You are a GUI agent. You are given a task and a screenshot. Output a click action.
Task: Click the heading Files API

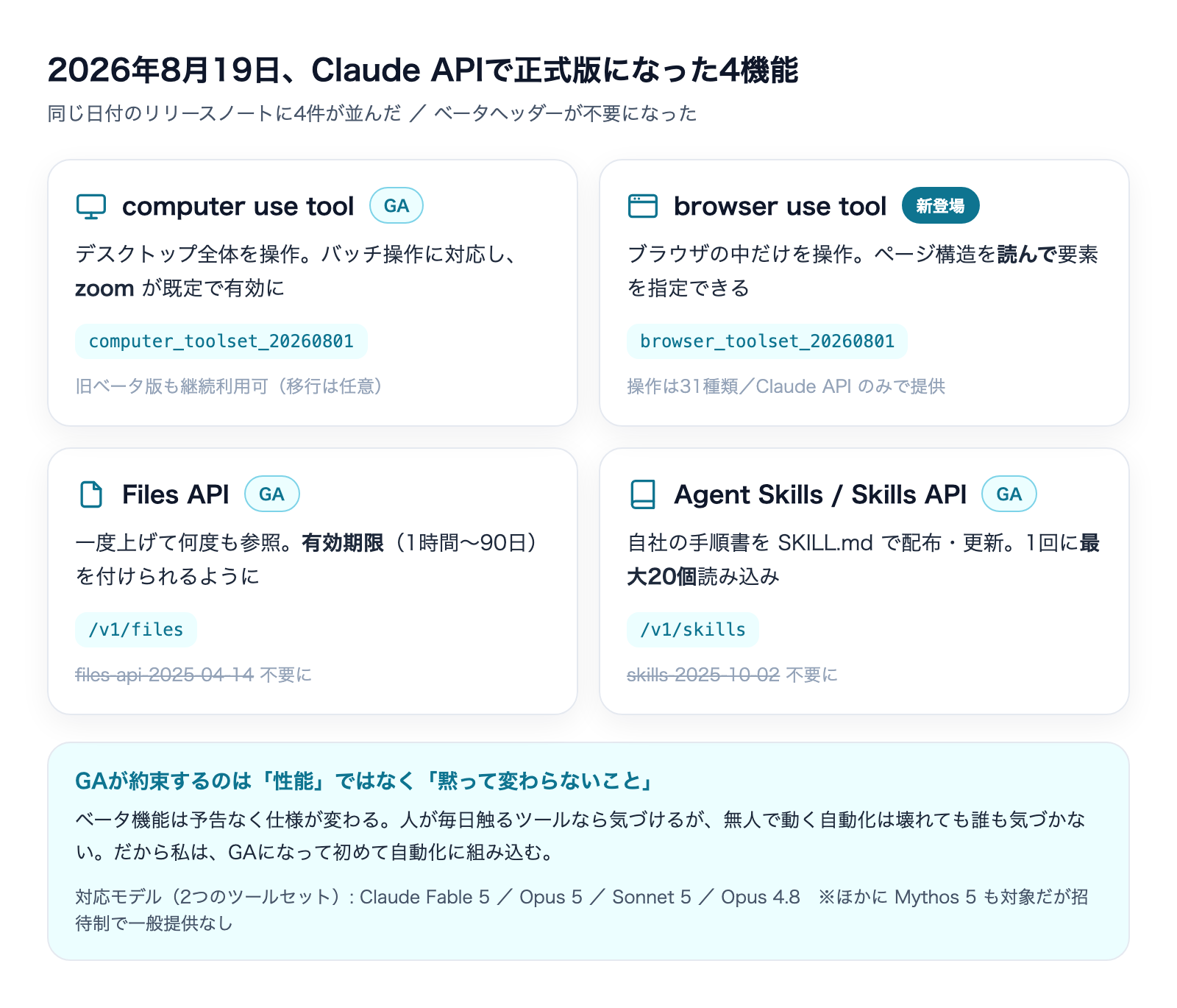pos(176,494)
